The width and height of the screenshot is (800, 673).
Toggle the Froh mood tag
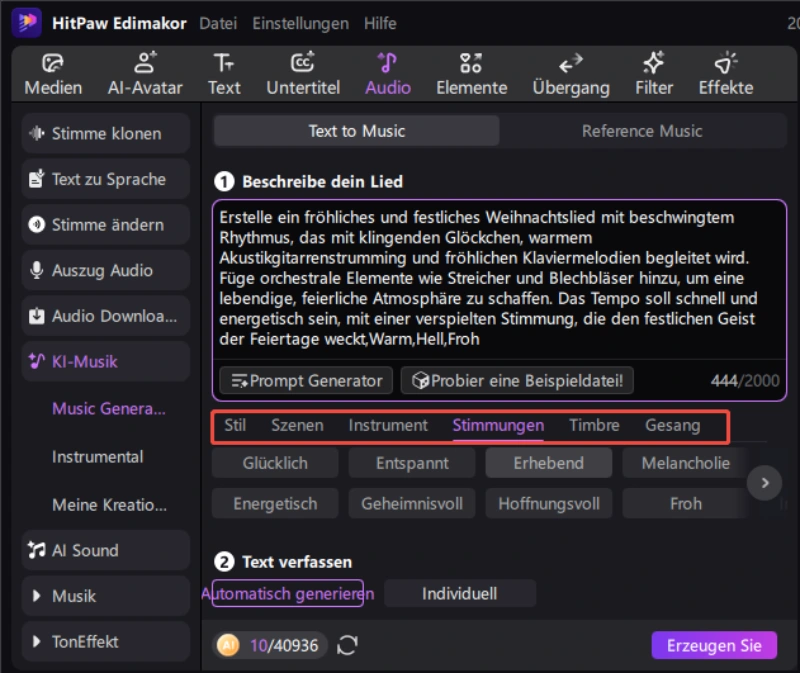click(x=685, y=504)
